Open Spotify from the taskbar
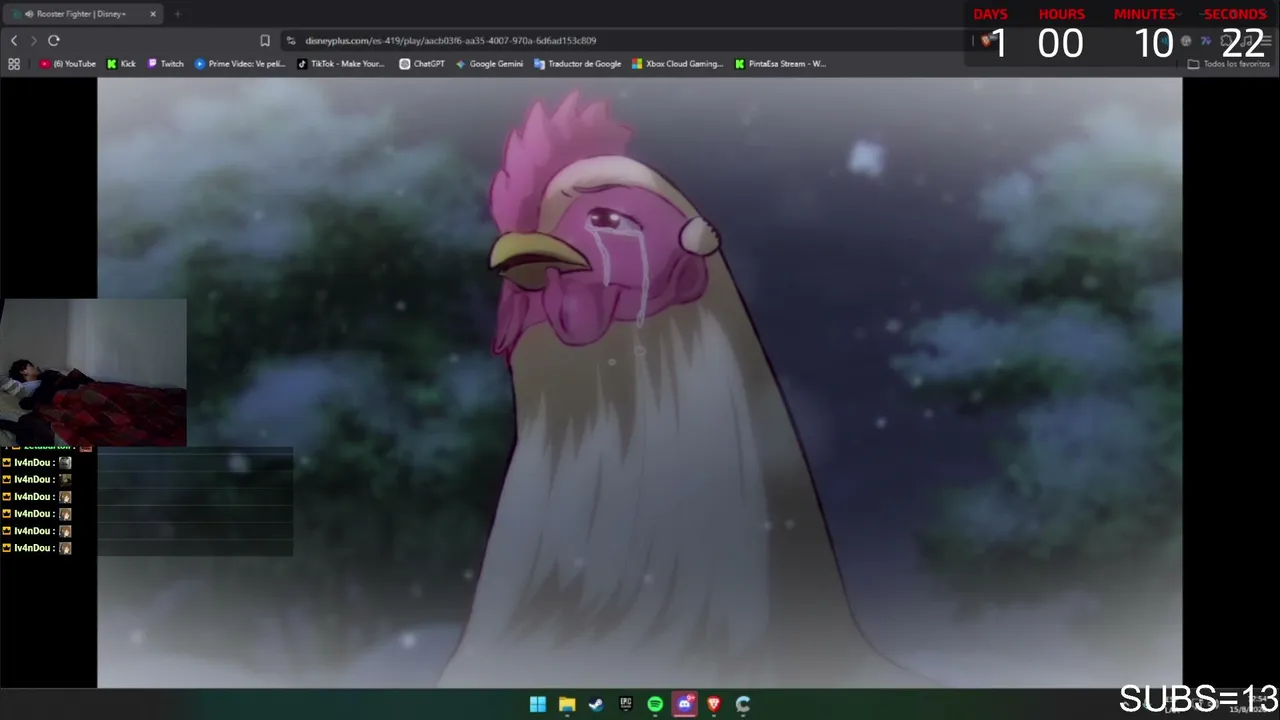 655,704
